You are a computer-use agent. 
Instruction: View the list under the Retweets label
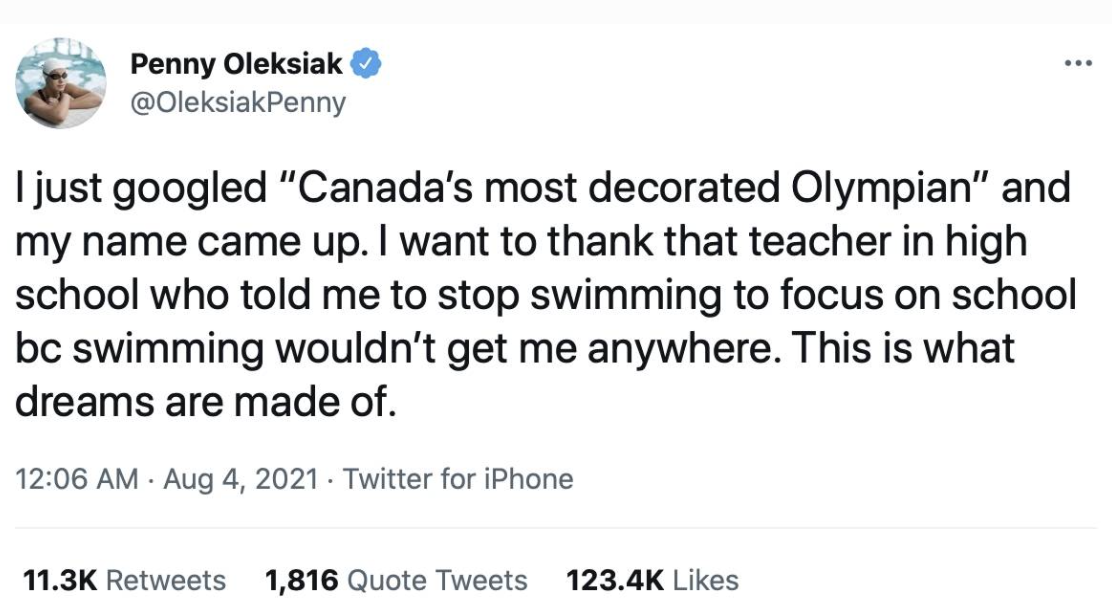click(165, 580)
